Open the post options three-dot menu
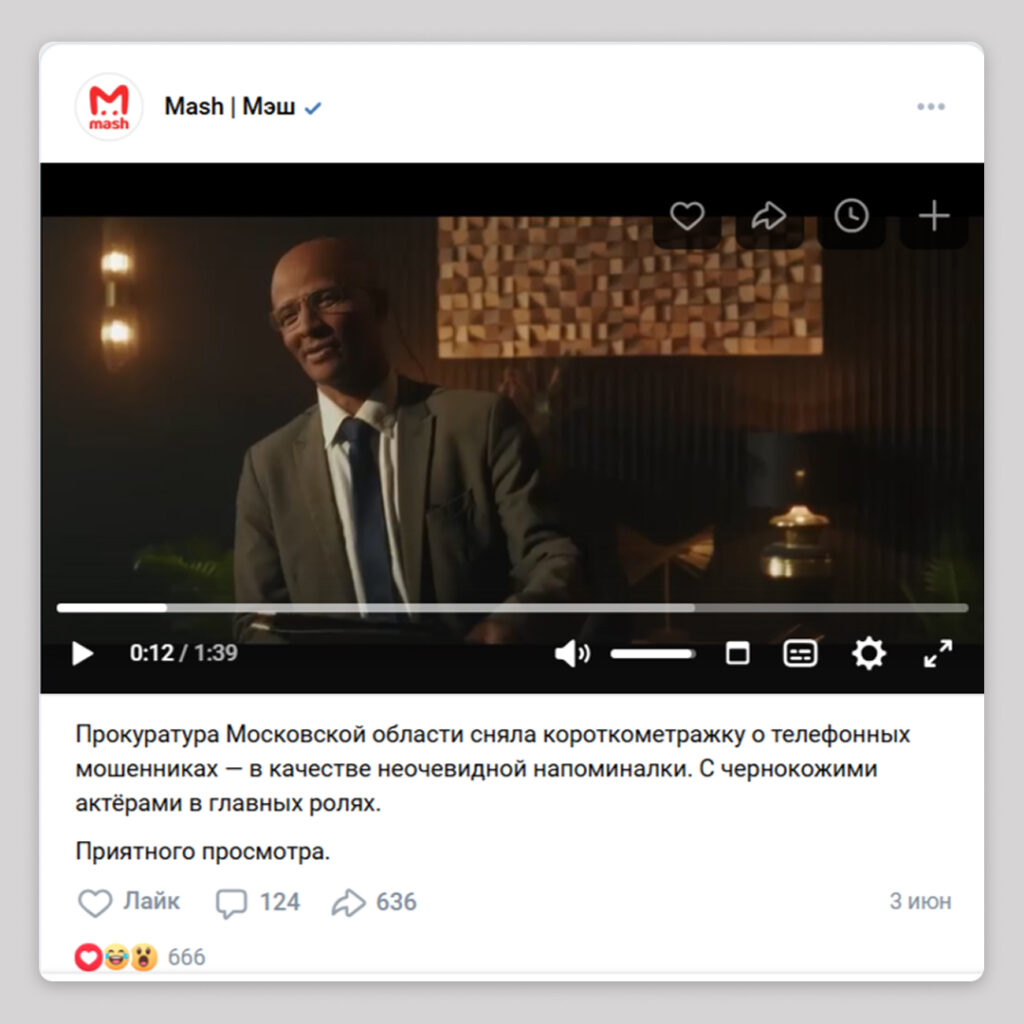This screenshot has height=1024, width=1024. click(x=931, y=106)
